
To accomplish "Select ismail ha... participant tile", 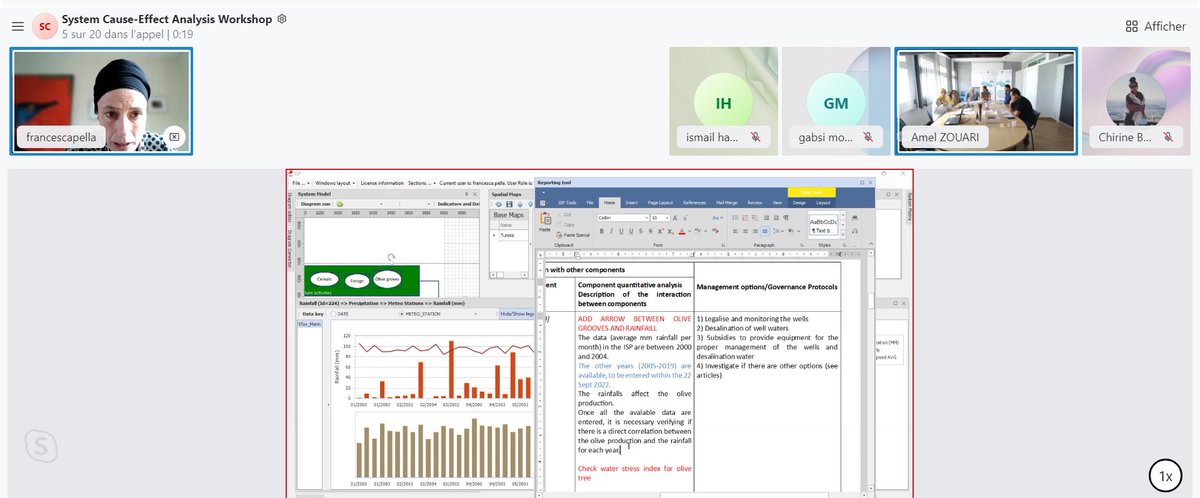I will 722,101.
